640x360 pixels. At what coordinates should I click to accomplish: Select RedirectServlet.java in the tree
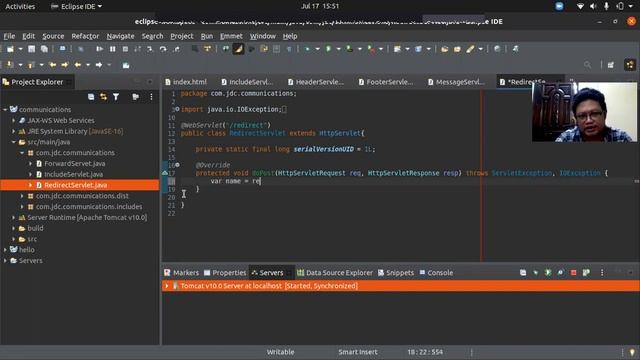(x=76, y=185)
